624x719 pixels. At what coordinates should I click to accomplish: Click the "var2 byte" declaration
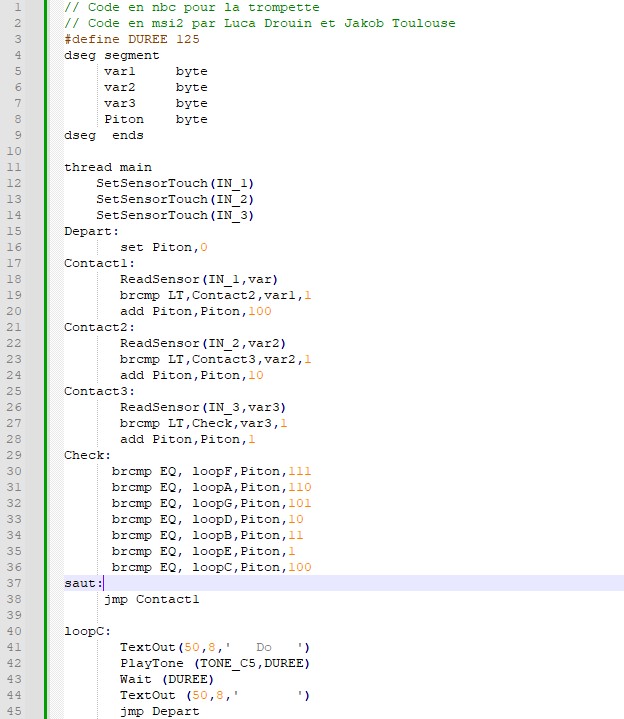155,88
